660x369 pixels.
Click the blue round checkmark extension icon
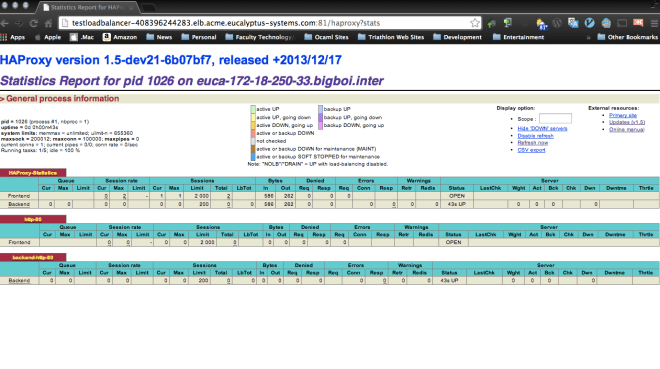click(x=589, y=23)
